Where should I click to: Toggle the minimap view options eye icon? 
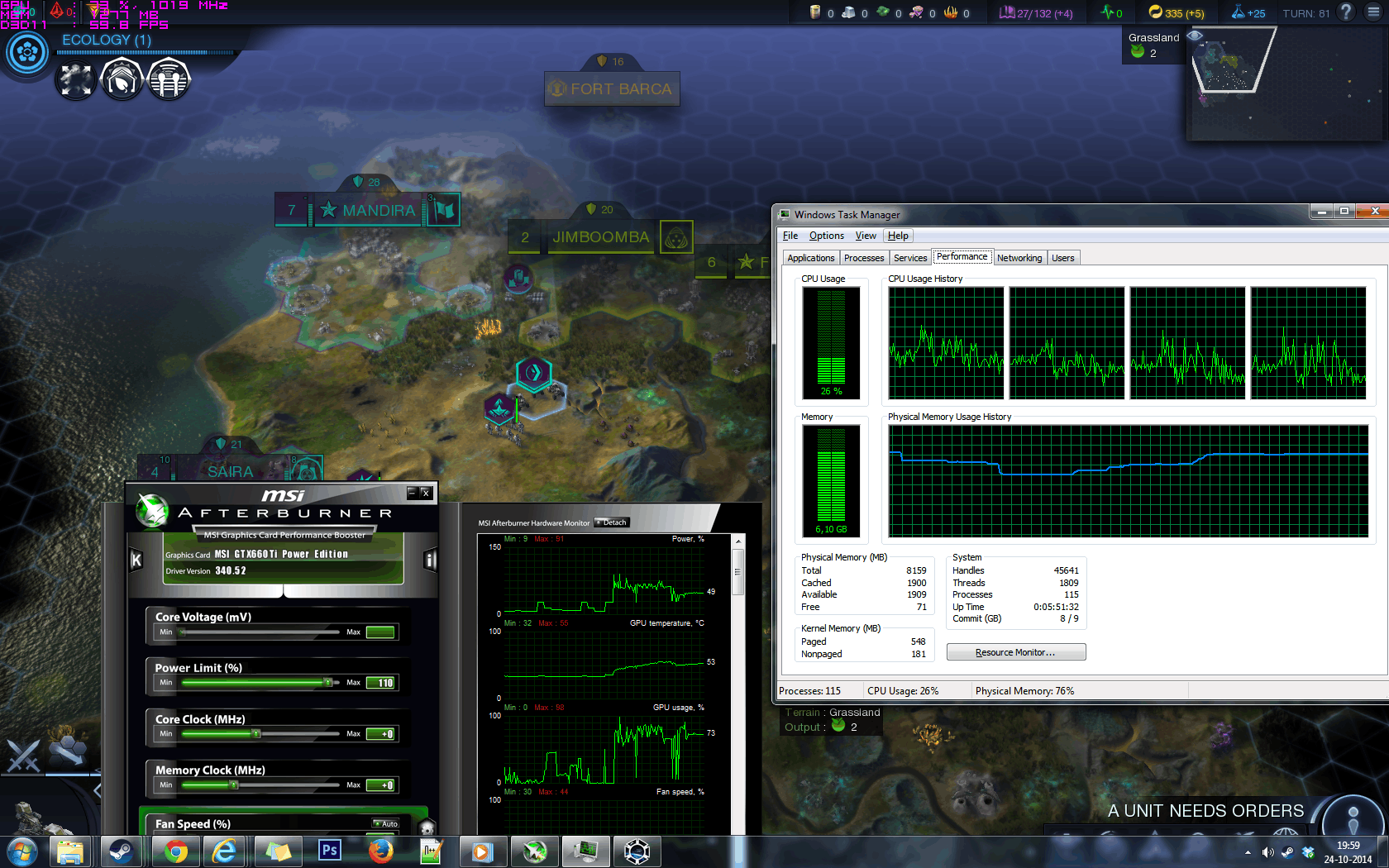[x=1195, y=36]
